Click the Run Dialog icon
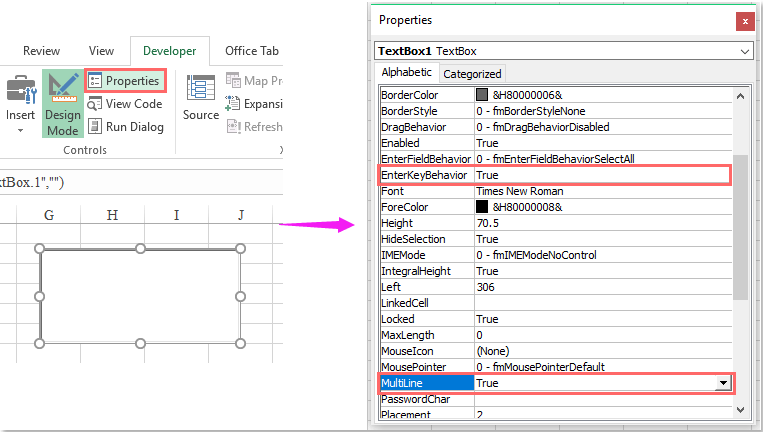763x432 pixels. [94, 126]
